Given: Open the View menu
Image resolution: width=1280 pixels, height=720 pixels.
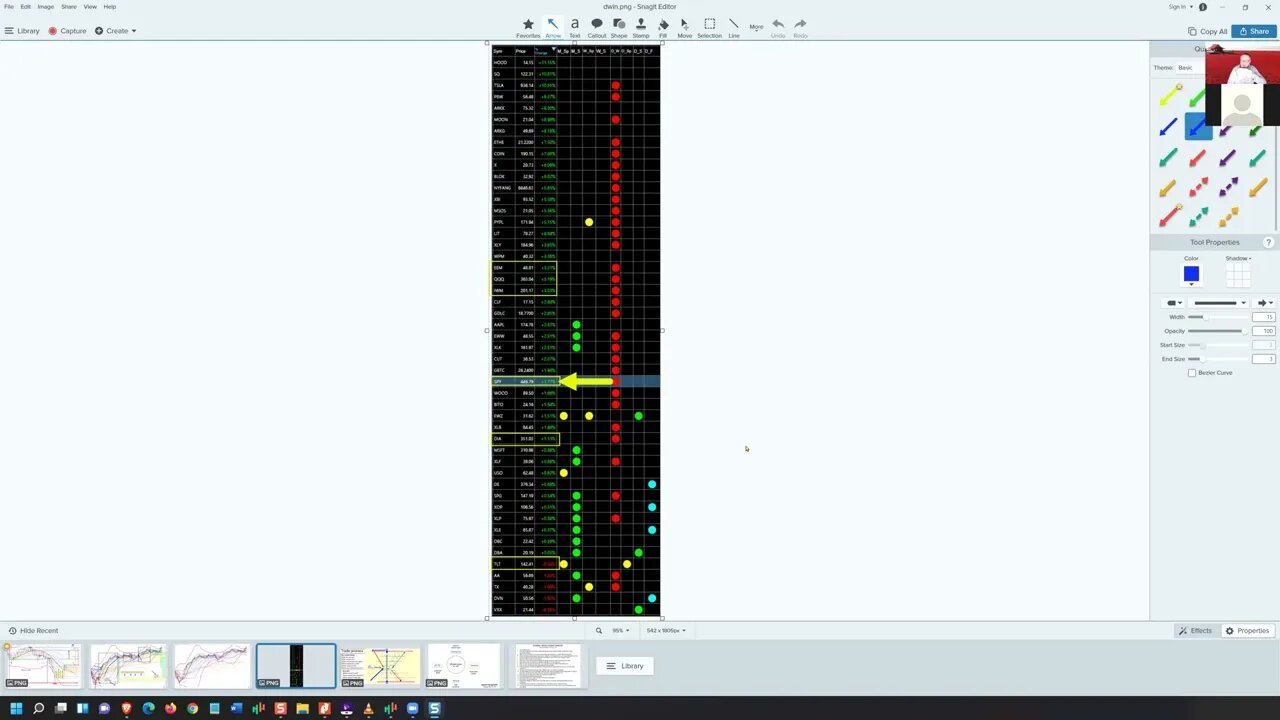Looking at the screenshot, I should click(x=90, y=7).
